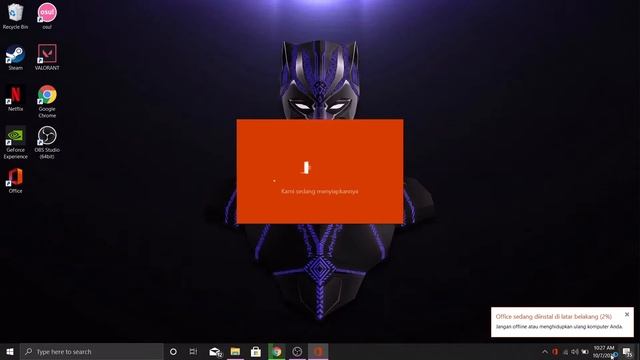Open network status from the tray
This screenshot has height=360, width=640.
coord(565,351)
